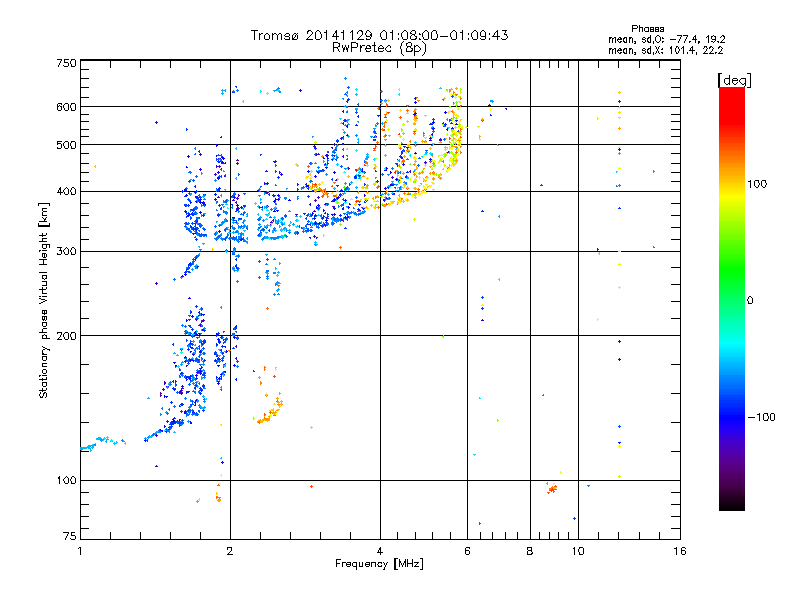The width and height of the screenshot is (800, 600).
Task: Click the 'RwPretec (8p)' subtitle
Action: [379, 48]
